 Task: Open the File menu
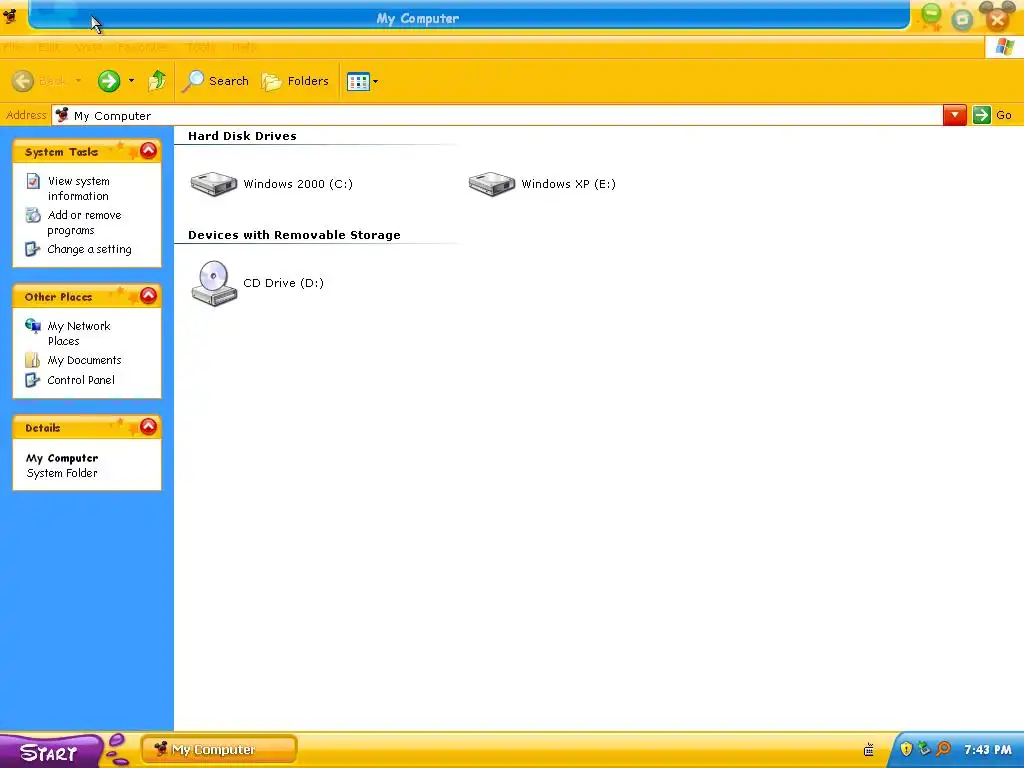coord(13,47)
